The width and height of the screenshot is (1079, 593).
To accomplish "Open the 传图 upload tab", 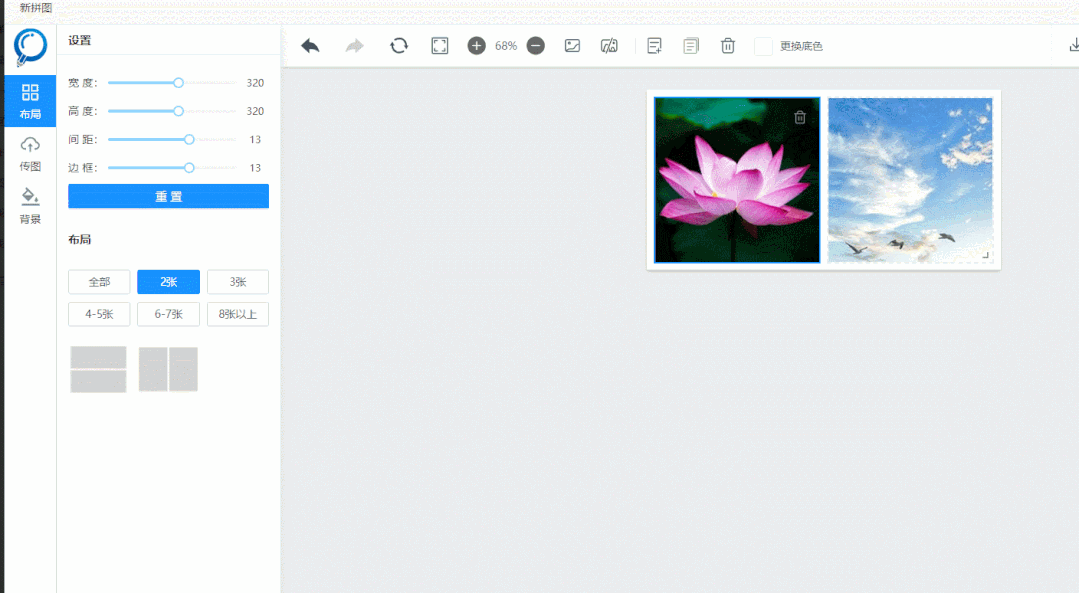I will click(30, 153).
